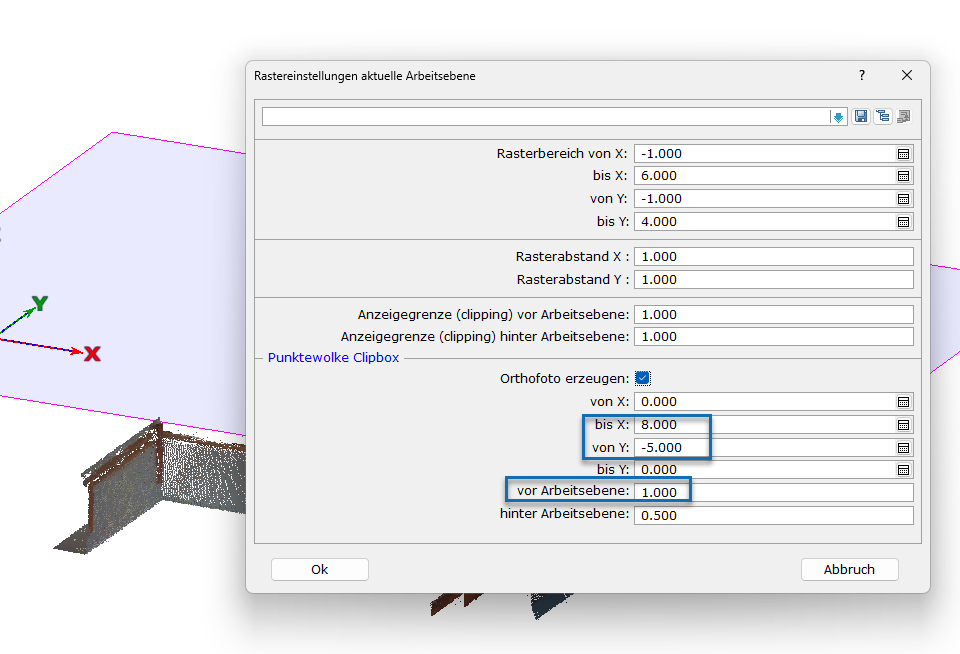
Task: Open calculator for Clipbox bis X
Action: [903, 425]
